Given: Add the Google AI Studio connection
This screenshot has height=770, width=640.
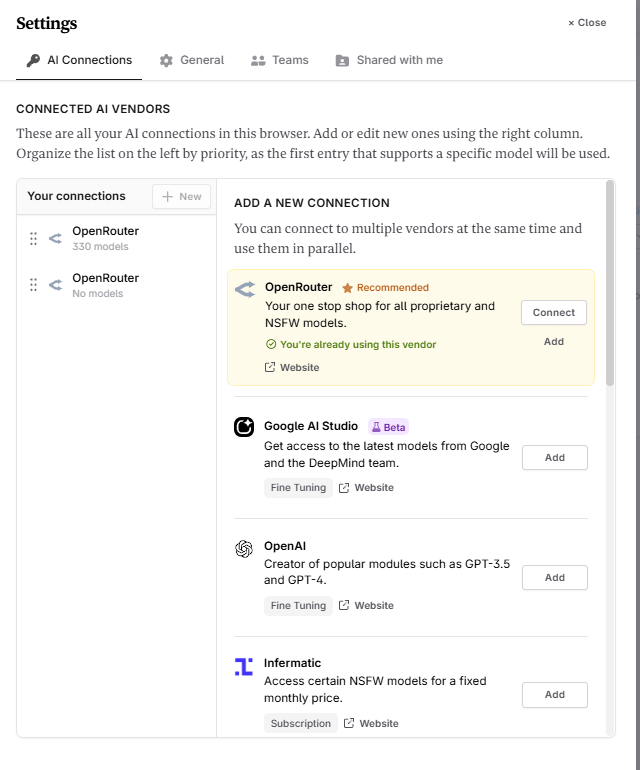Looking at the screenshot, I should coord(554,458).
